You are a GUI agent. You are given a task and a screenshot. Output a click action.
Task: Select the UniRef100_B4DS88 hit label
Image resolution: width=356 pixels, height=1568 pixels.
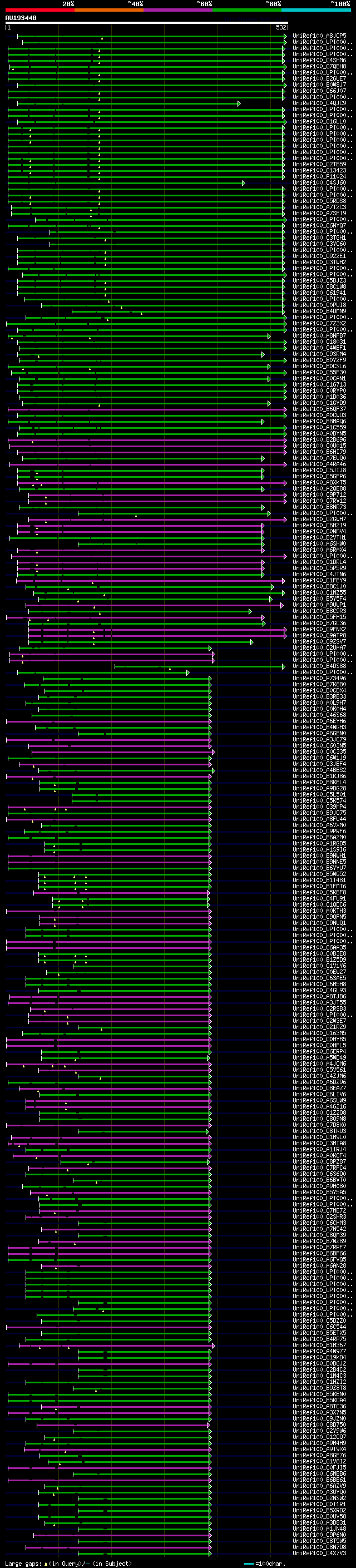click(319, 666)
